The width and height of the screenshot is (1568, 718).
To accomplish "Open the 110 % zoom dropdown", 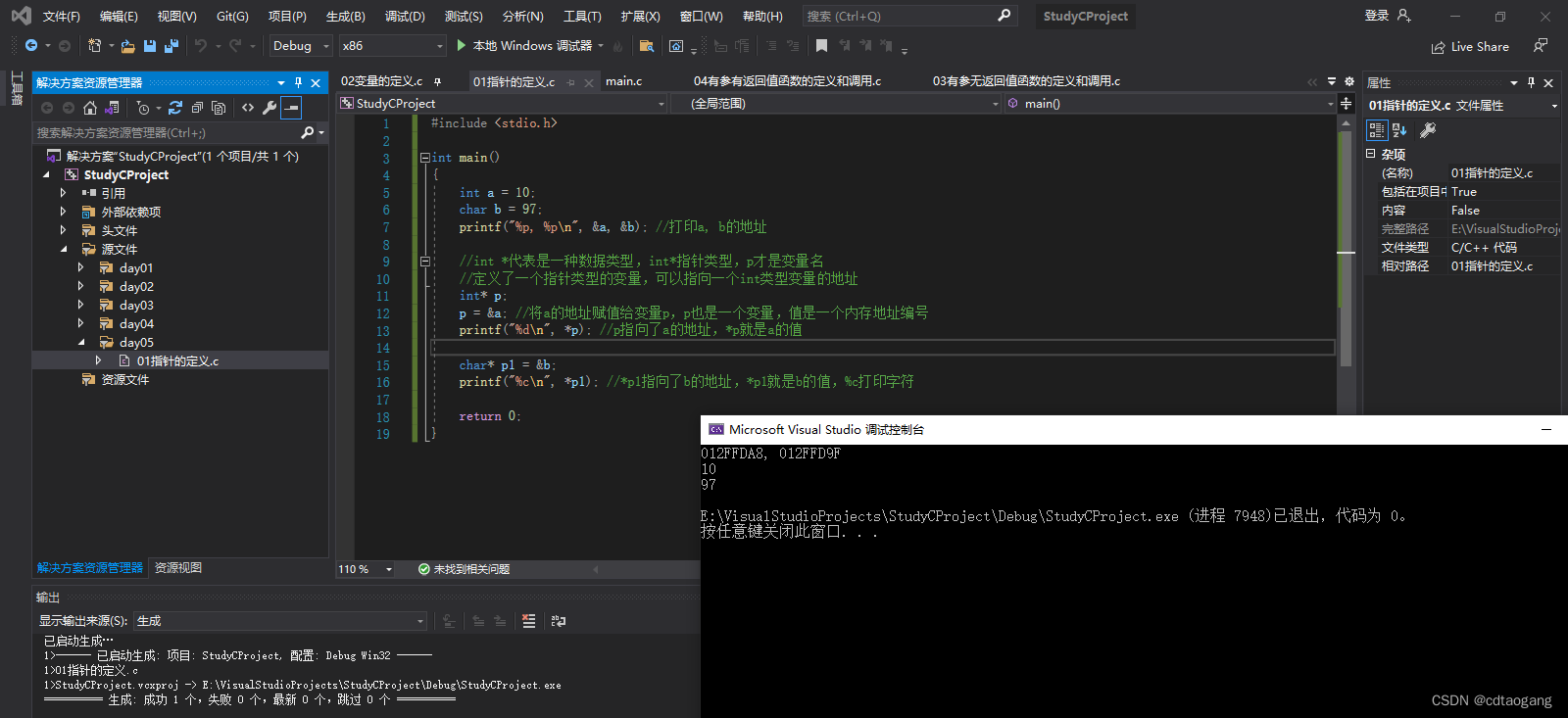I will [366, 569].
